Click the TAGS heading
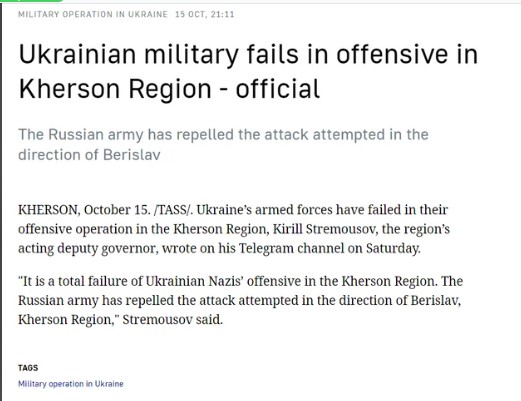The image size is (521, 401). coord(28,368)
